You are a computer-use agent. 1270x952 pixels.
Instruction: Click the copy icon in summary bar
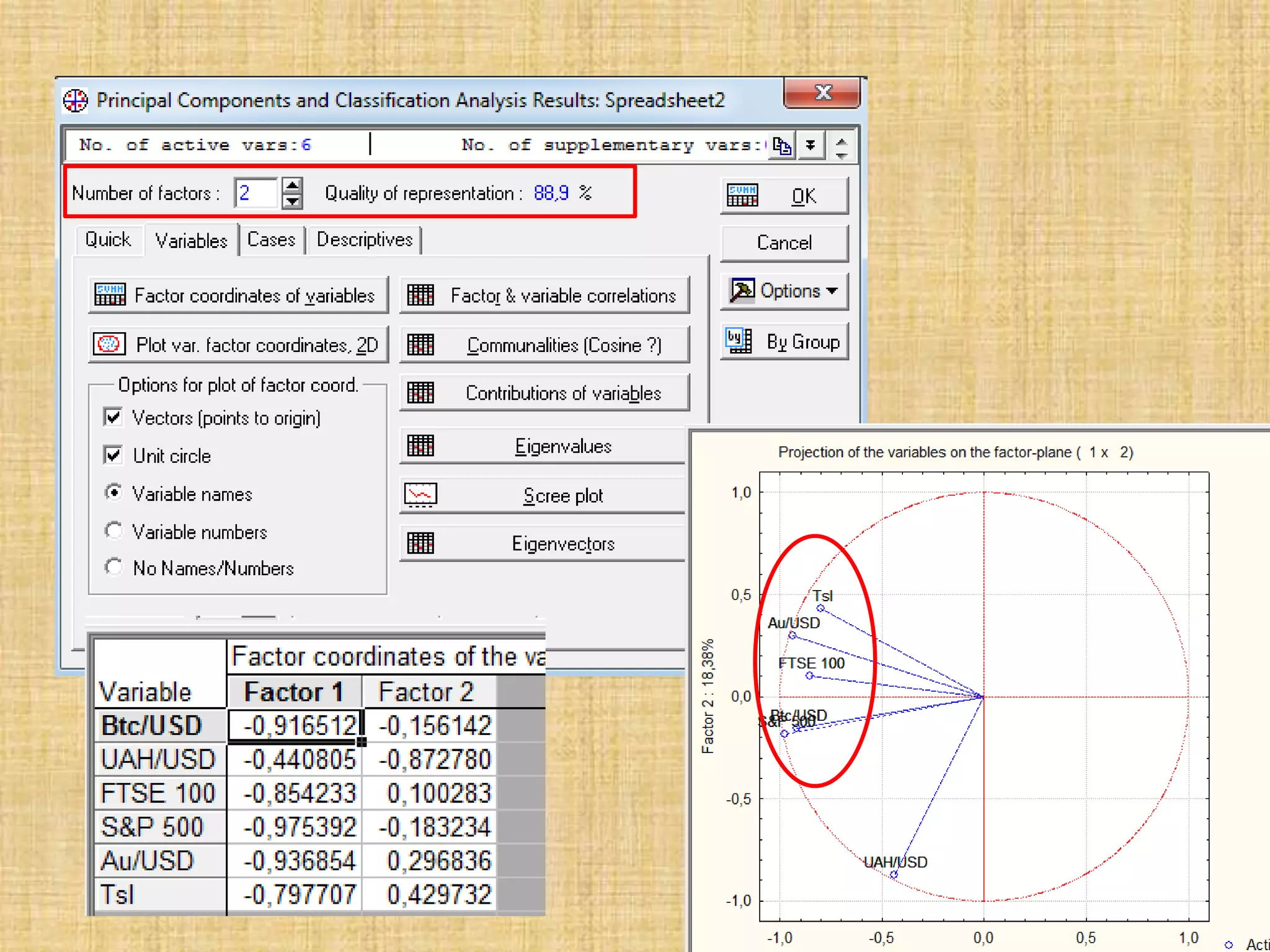(x=781, y=146)
